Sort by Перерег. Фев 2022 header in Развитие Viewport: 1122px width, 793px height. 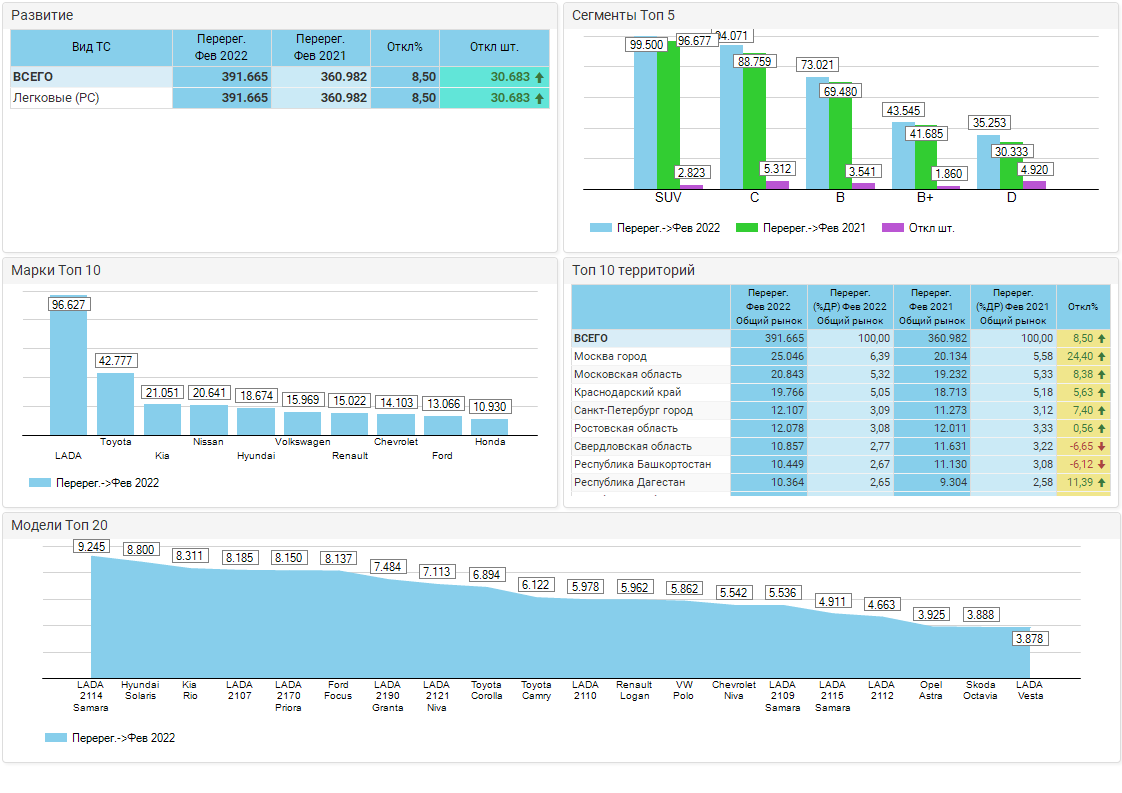pyautogui.click(x=221, y=47)
